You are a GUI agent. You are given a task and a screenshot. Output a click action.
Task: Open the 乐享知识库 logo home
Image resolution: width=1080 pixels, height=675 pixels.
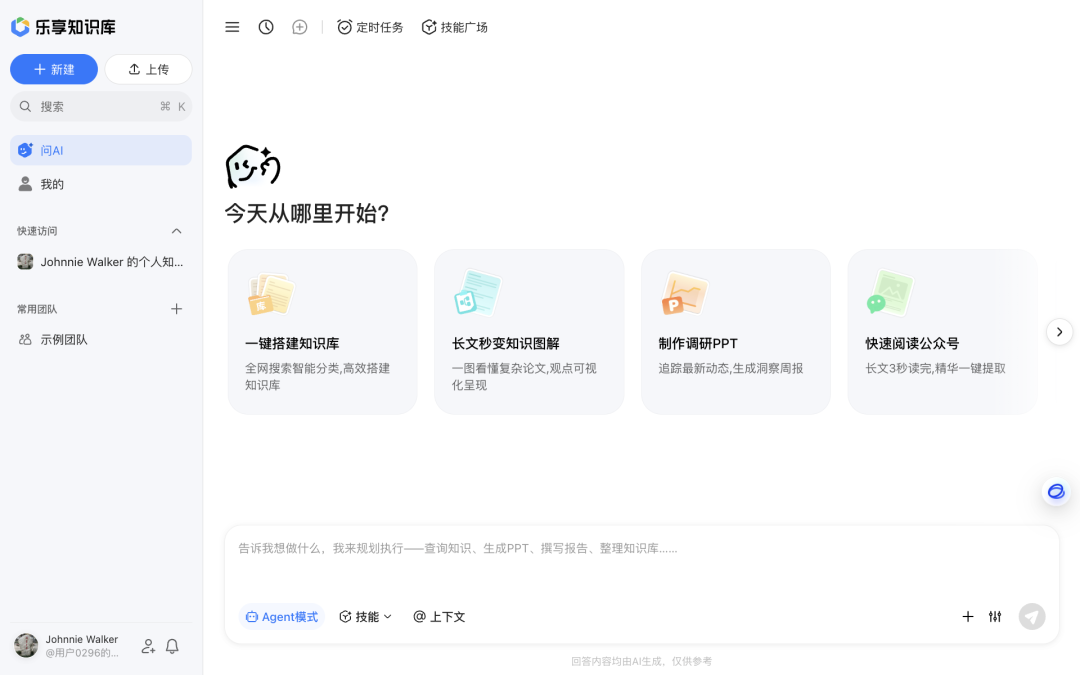click(x=63, y=27)
